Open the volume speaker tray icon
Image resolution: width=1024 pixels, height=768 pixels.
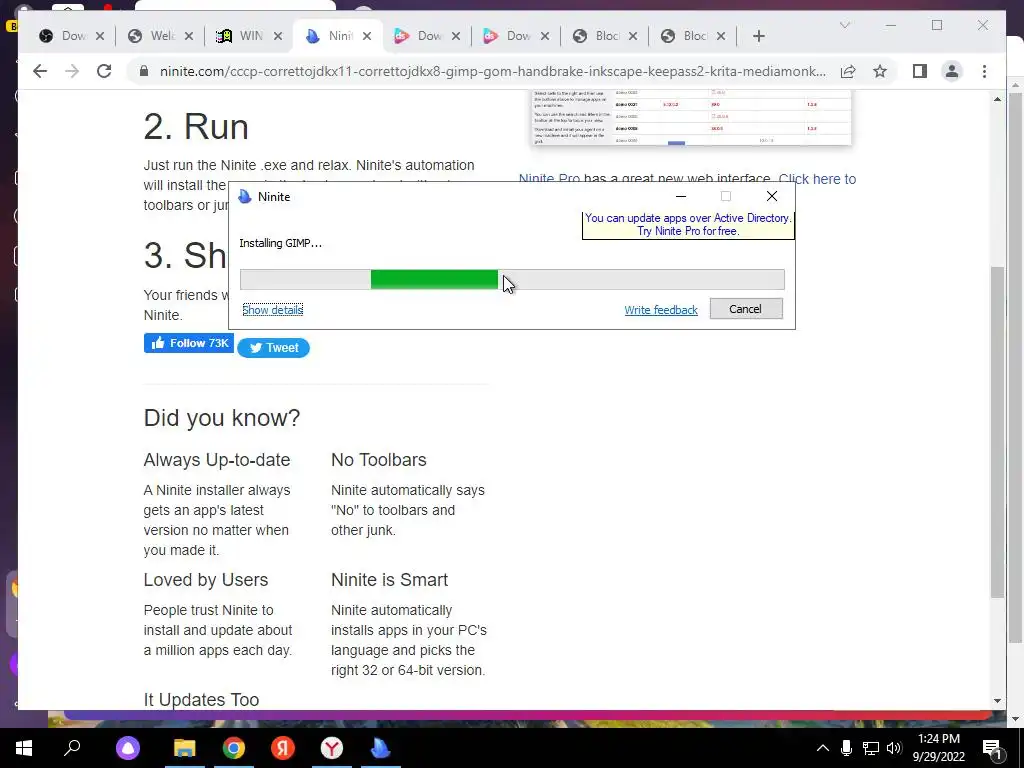[894, 748]
